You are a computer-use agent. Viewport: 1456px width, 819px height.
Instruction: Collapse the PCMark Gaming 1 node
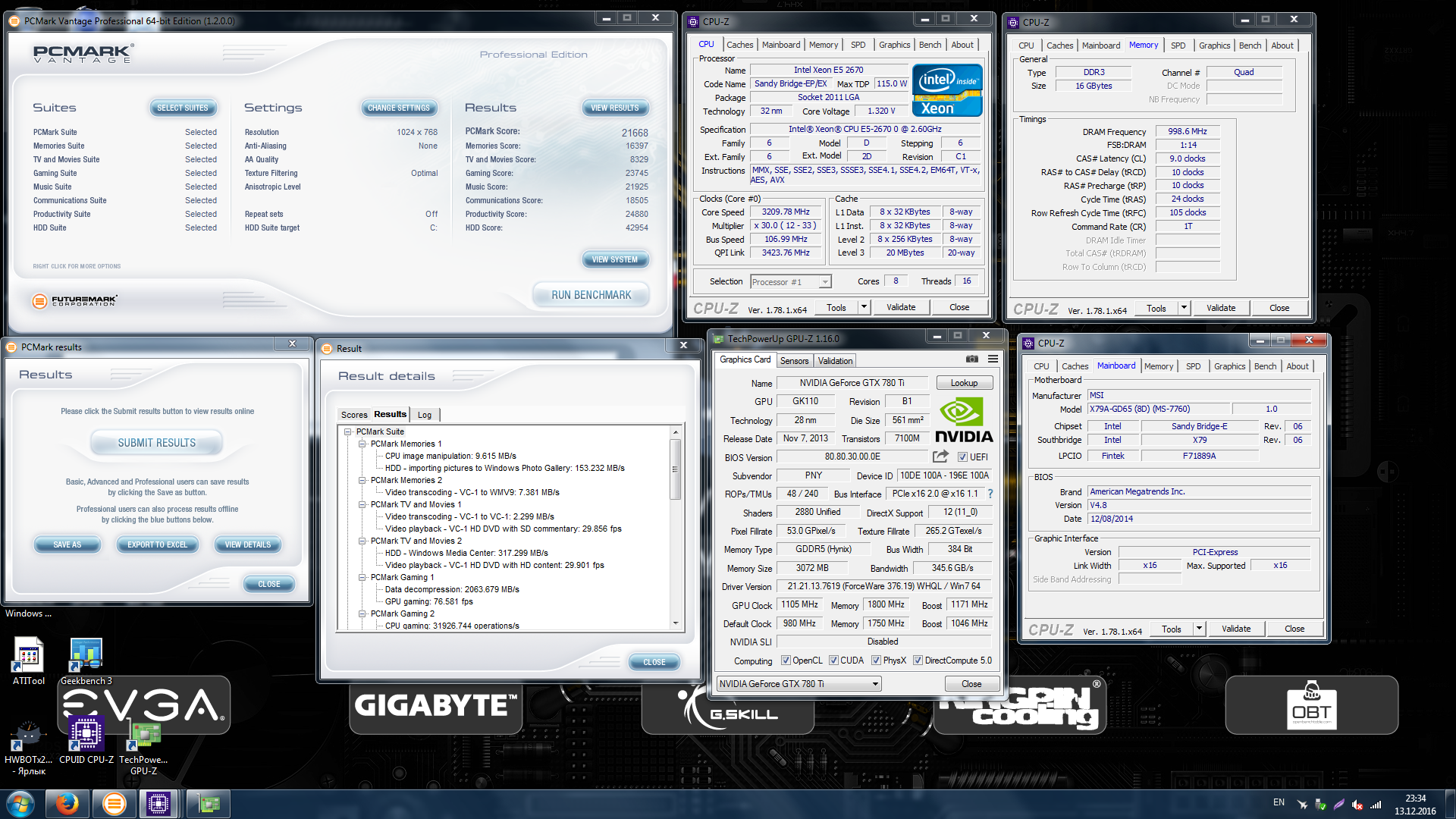[362, 577]
